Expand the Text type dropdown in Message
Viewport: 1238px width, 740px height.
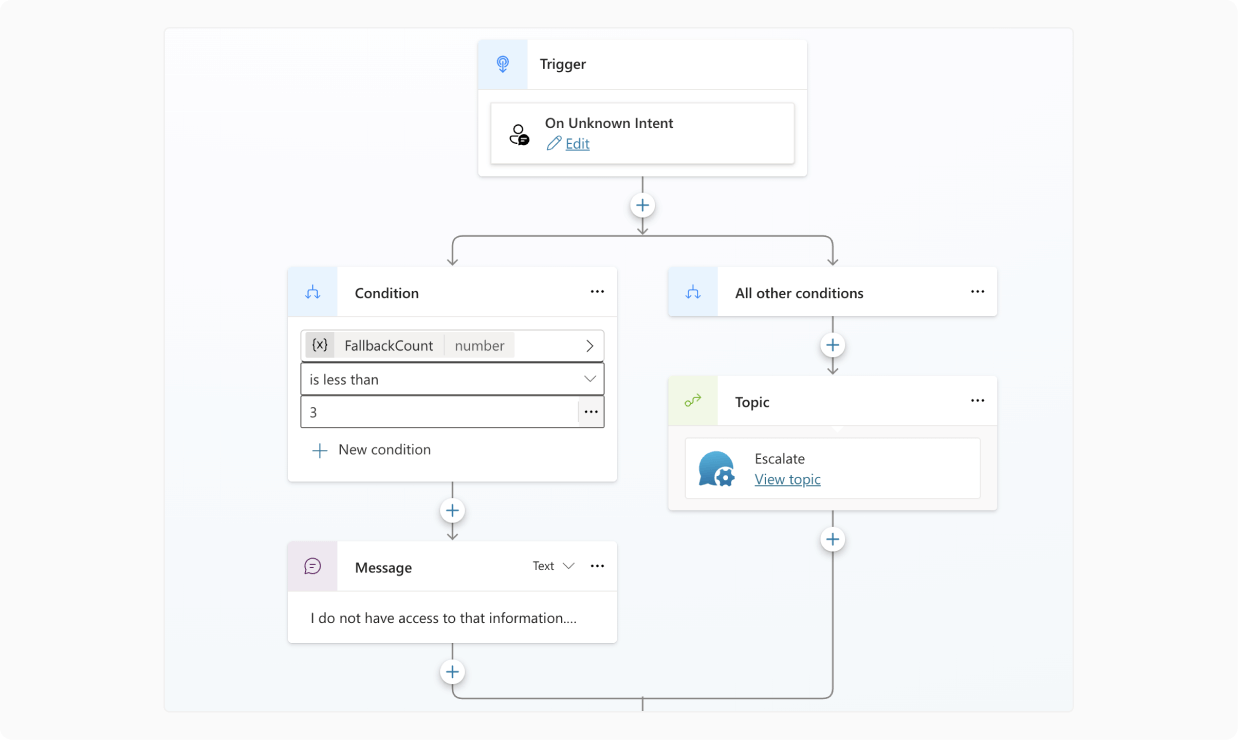click(554, 566)
